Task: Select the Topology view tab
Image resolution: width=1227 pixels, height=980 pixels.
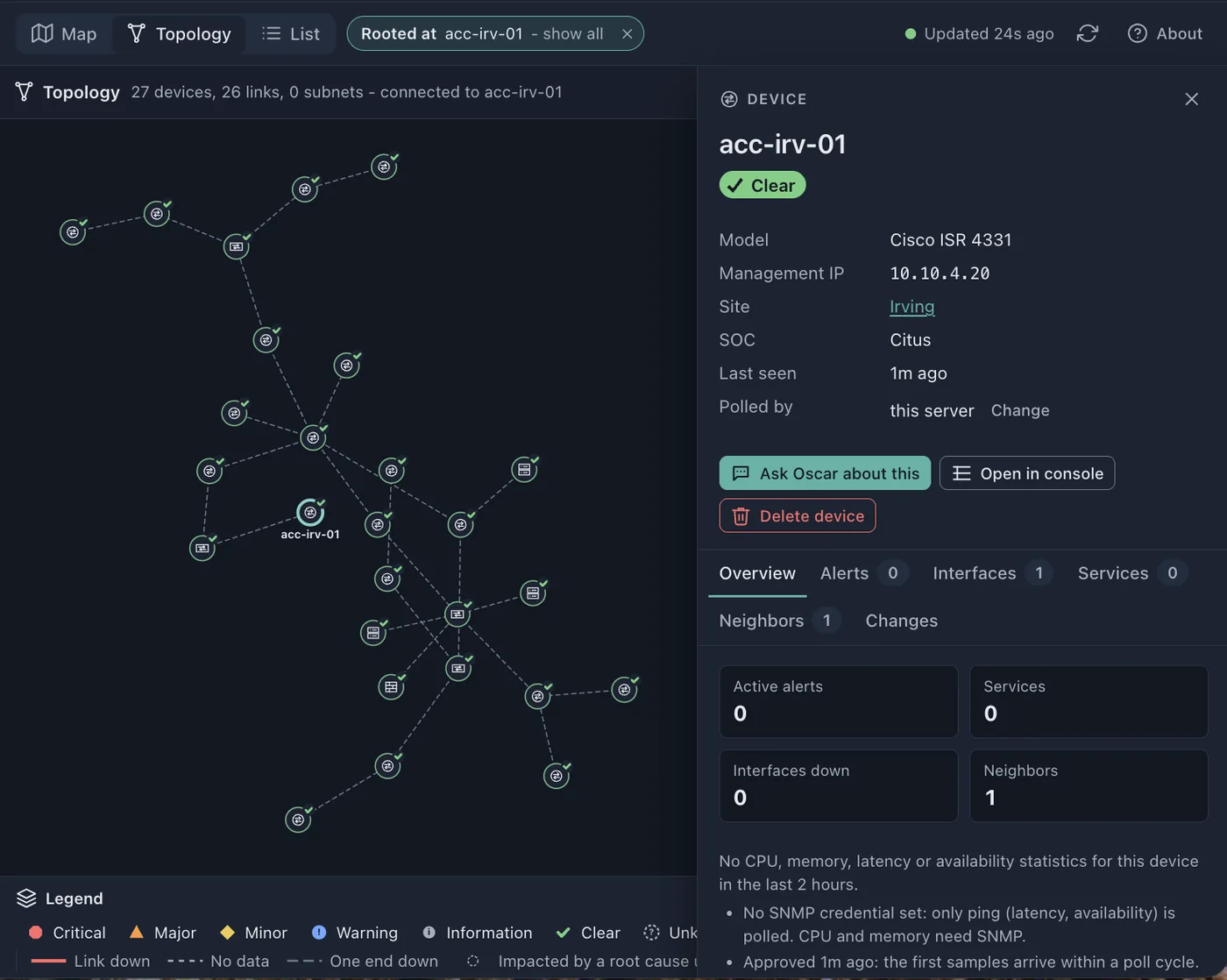Action: [x=180, y=34]
